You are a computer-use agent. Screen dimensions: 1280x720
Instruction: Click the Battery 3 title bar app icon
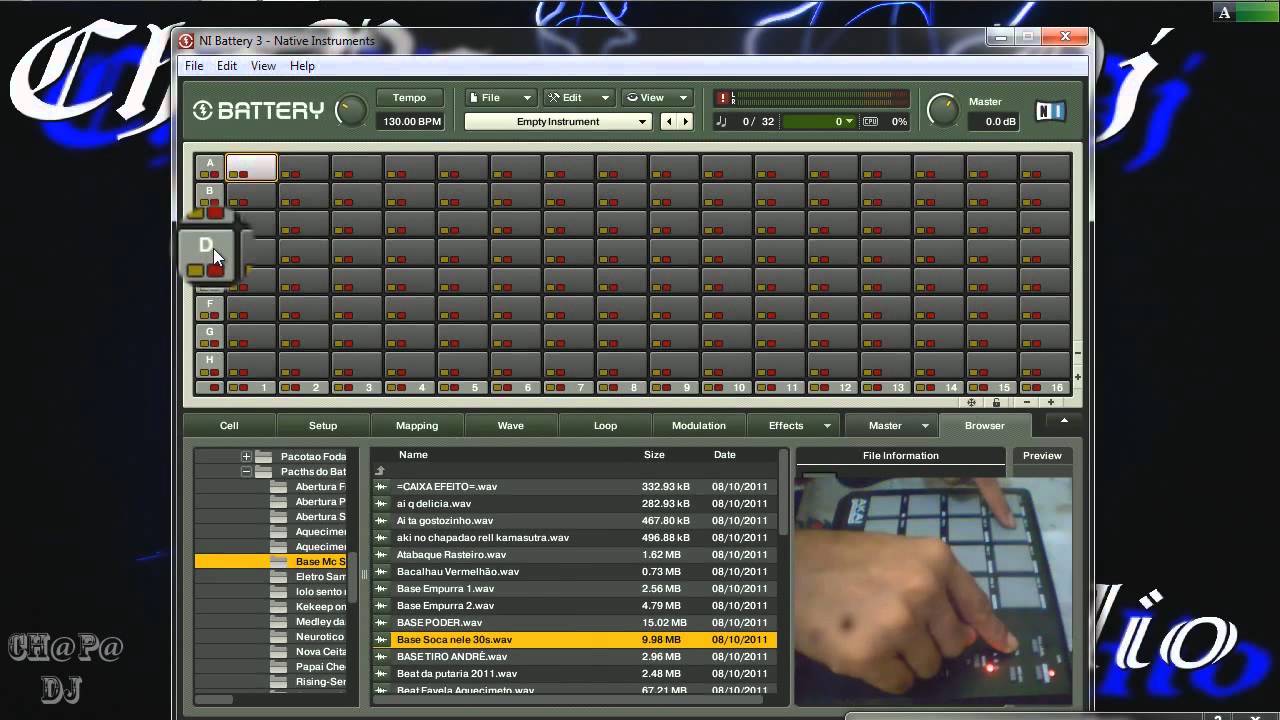pos(186,41)
